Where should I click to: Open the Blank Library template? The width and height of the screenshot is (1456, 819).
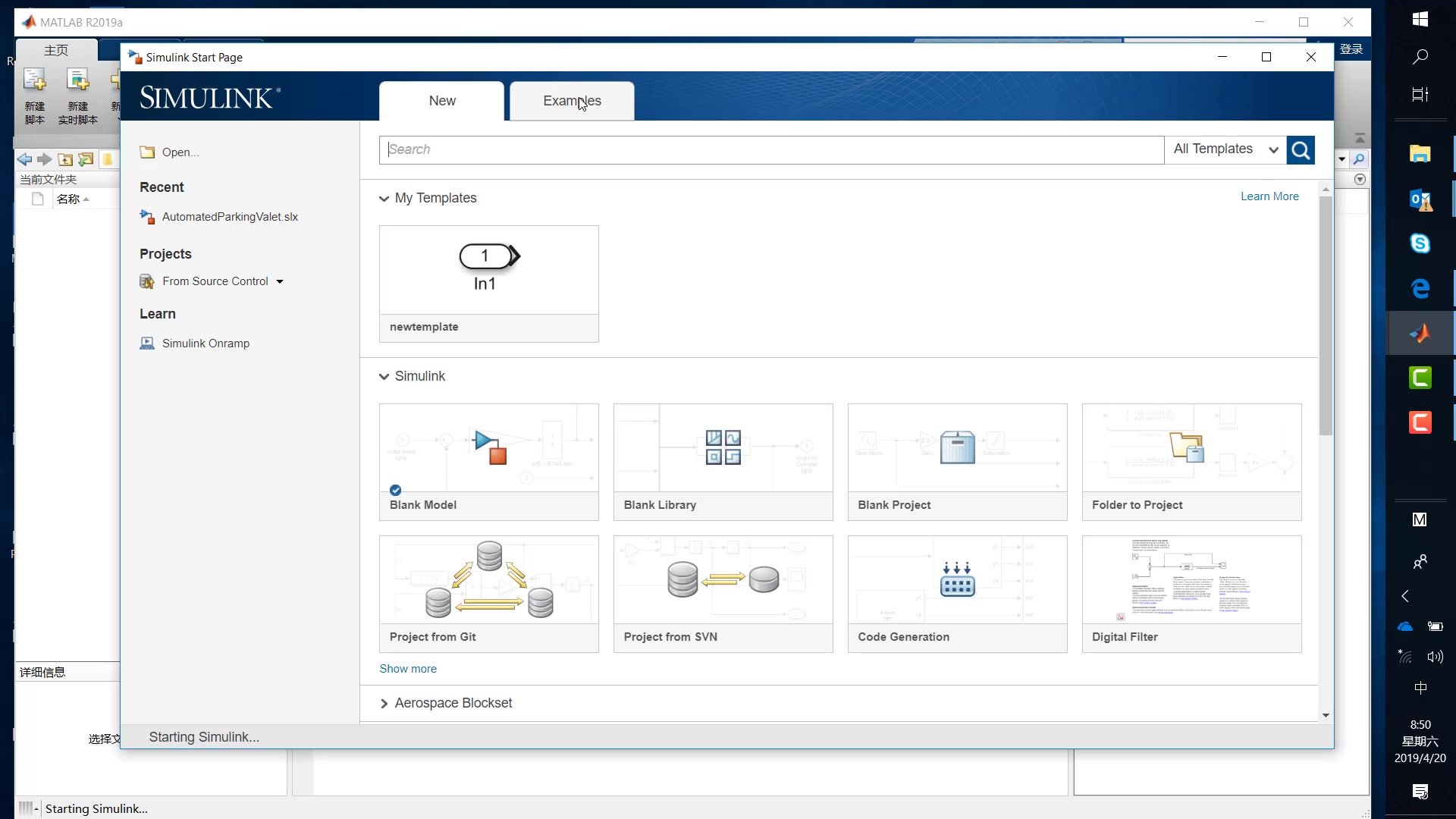(723, 462)
